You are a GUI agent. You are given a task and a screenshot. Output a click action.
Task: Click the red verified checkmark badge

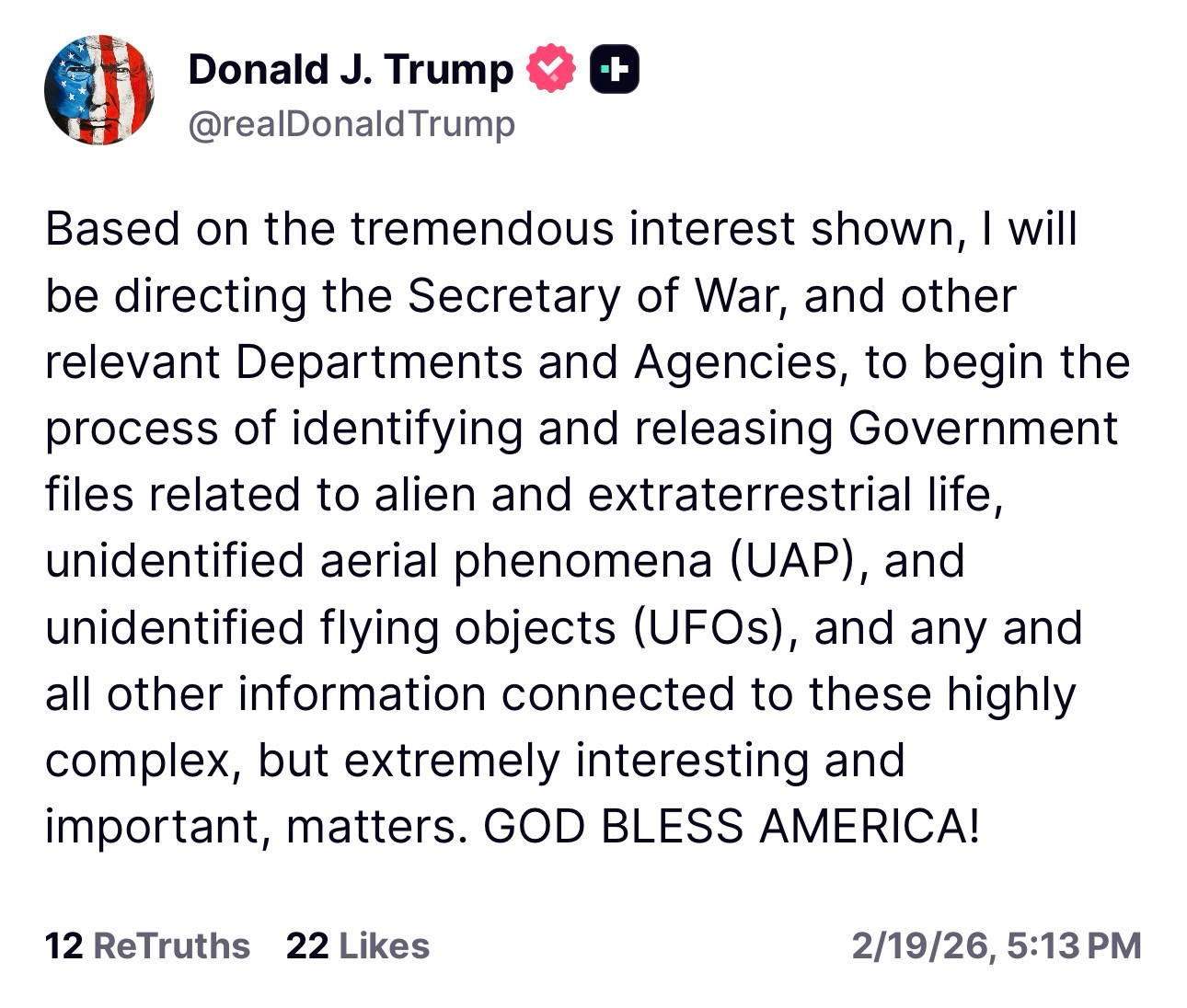(550, 69)
